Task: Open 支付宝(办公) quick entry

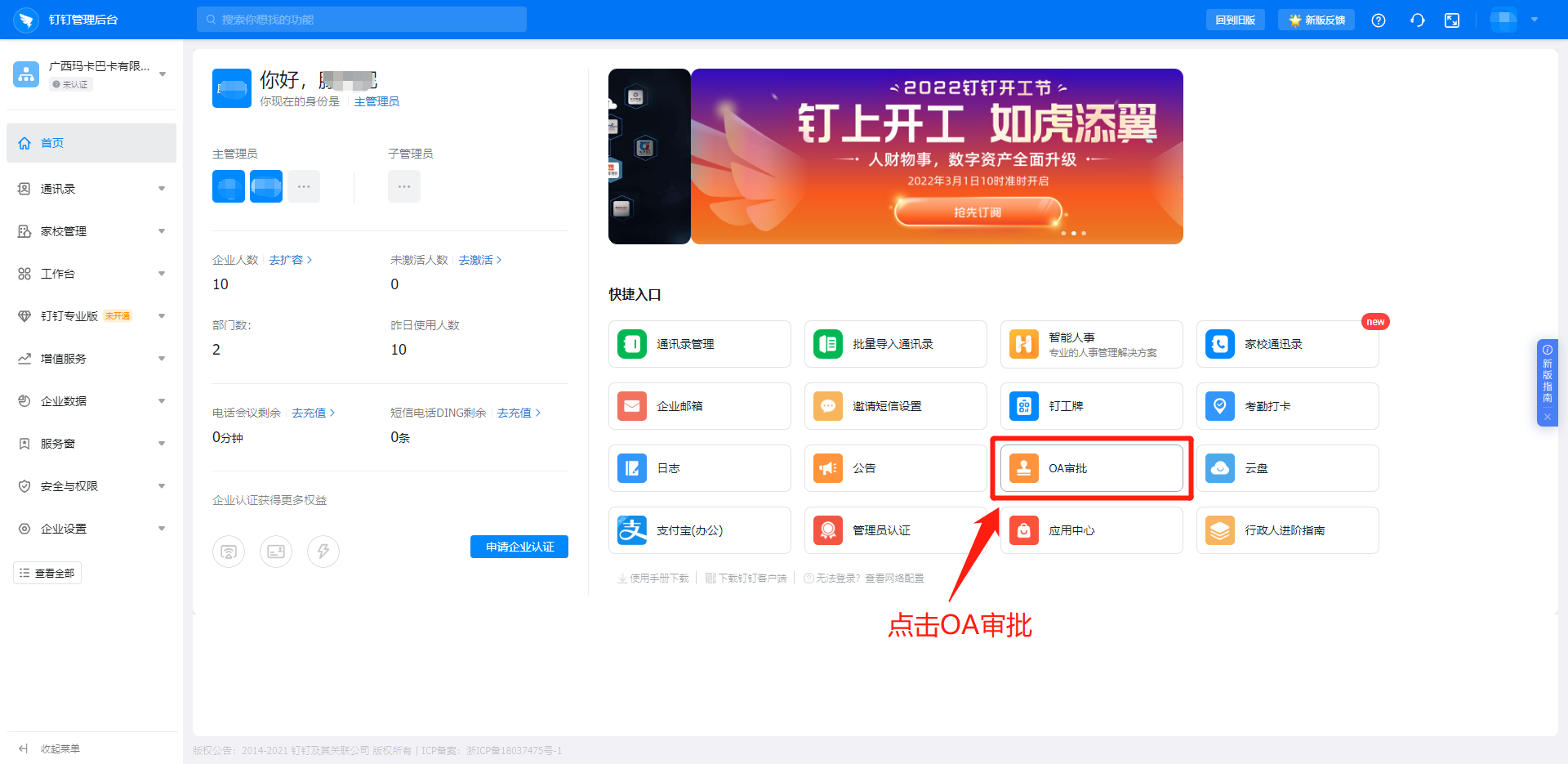Action: [x=699, y=530]
